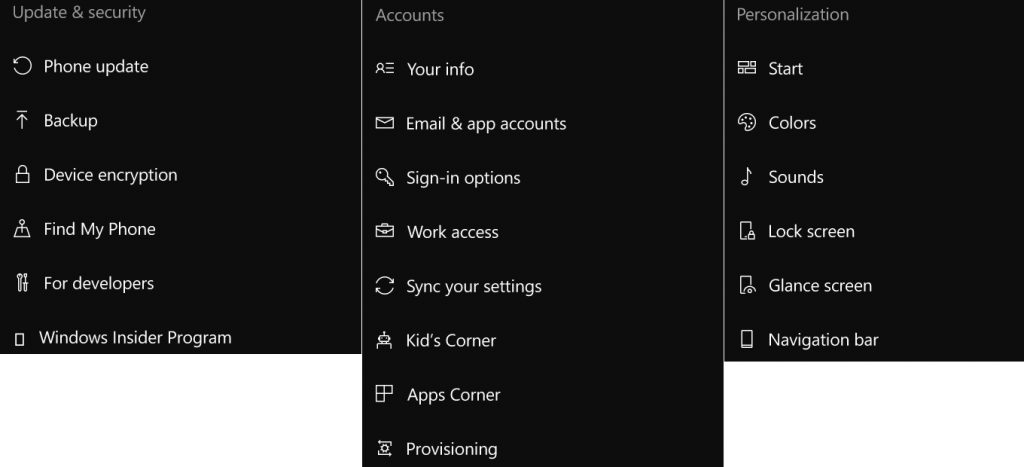Select Colors label
The image size is (1024, 467).
[x=792, y=123]
